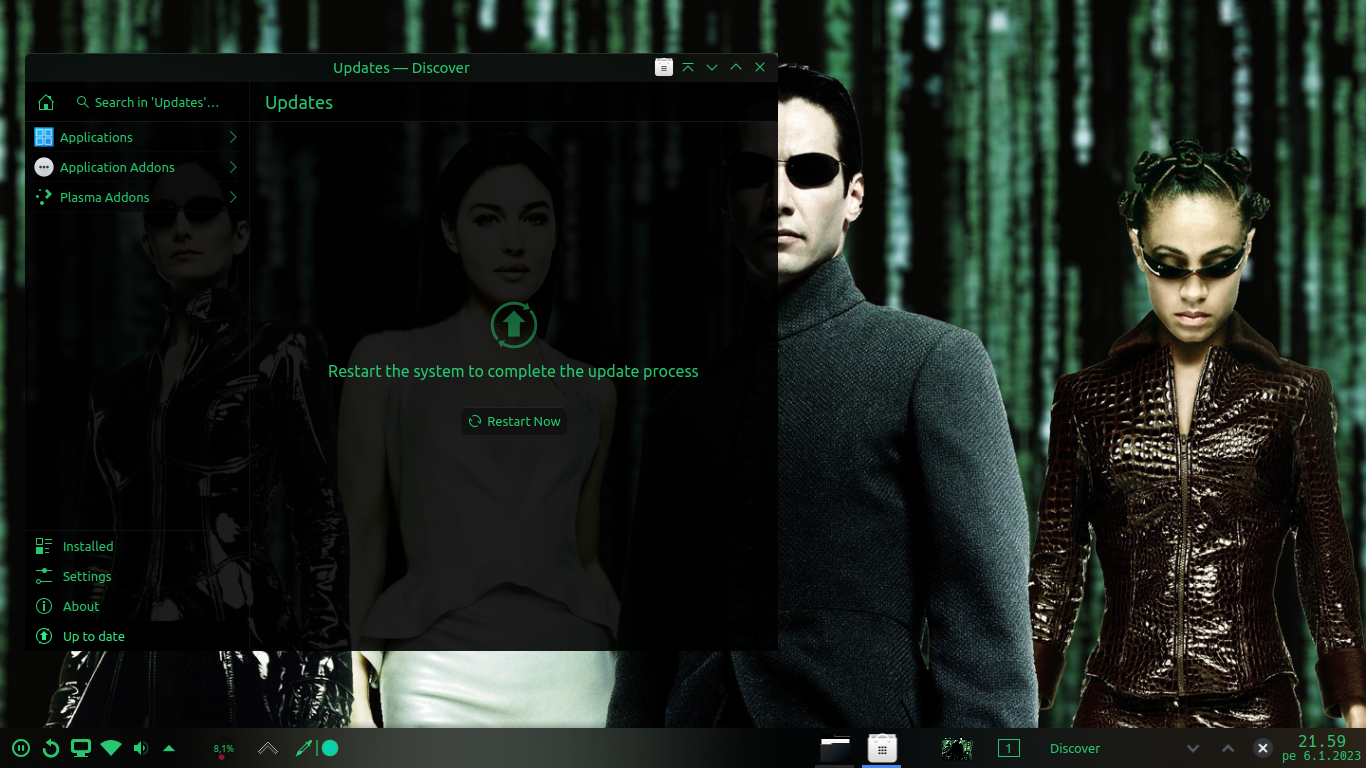Click the monitor display icon in panel
This screenshot has width=1366, height=768.
81,748
